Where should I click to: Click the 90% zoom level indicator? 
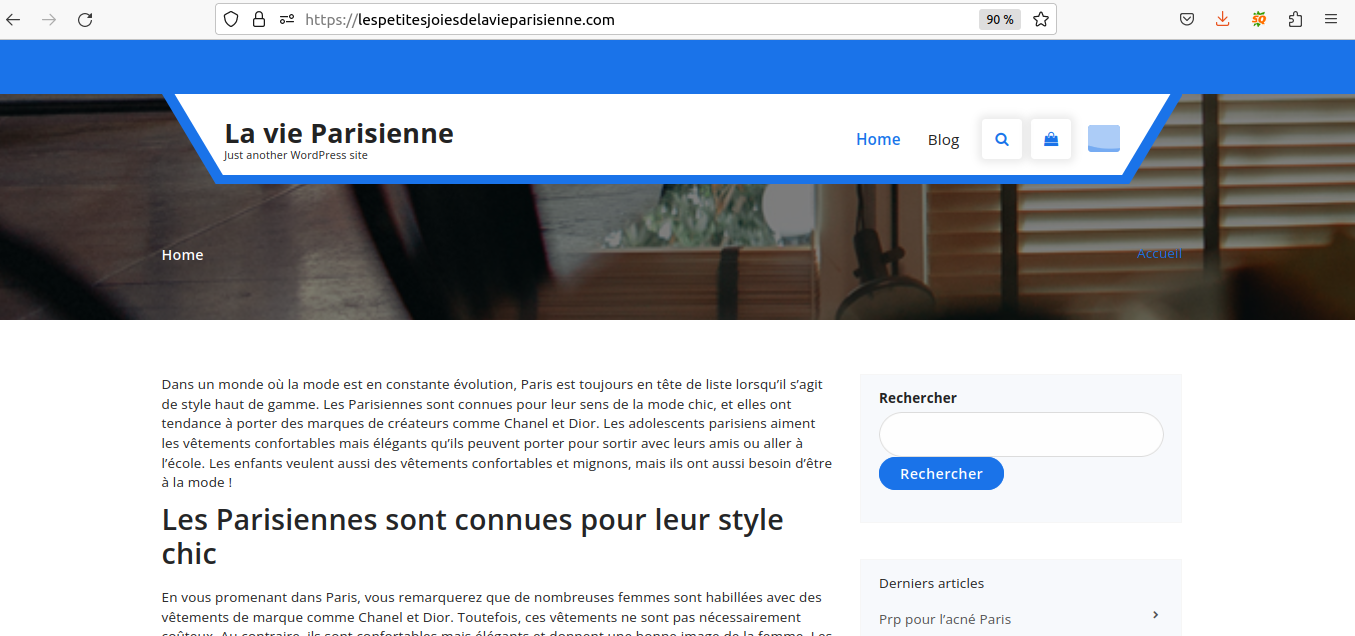999,19
